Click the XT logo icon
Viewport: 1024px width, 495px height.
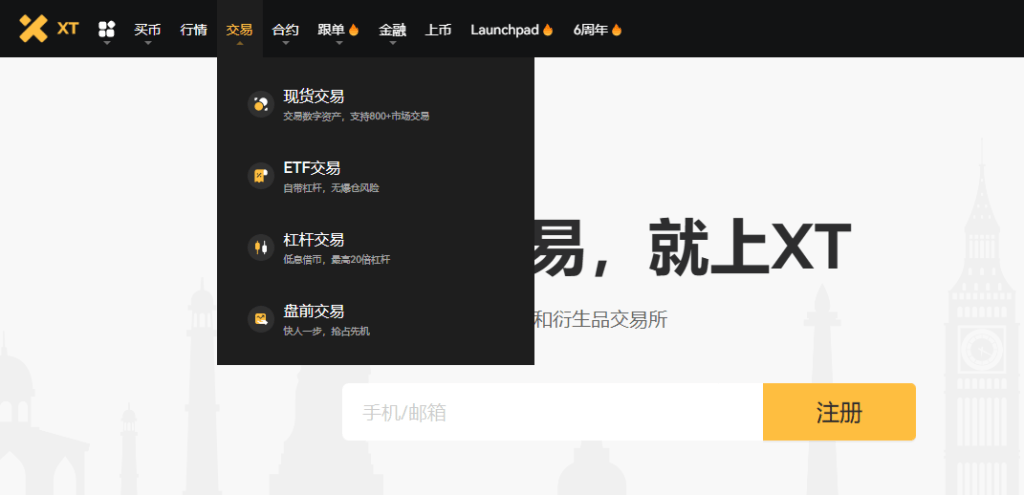[34, 28]
